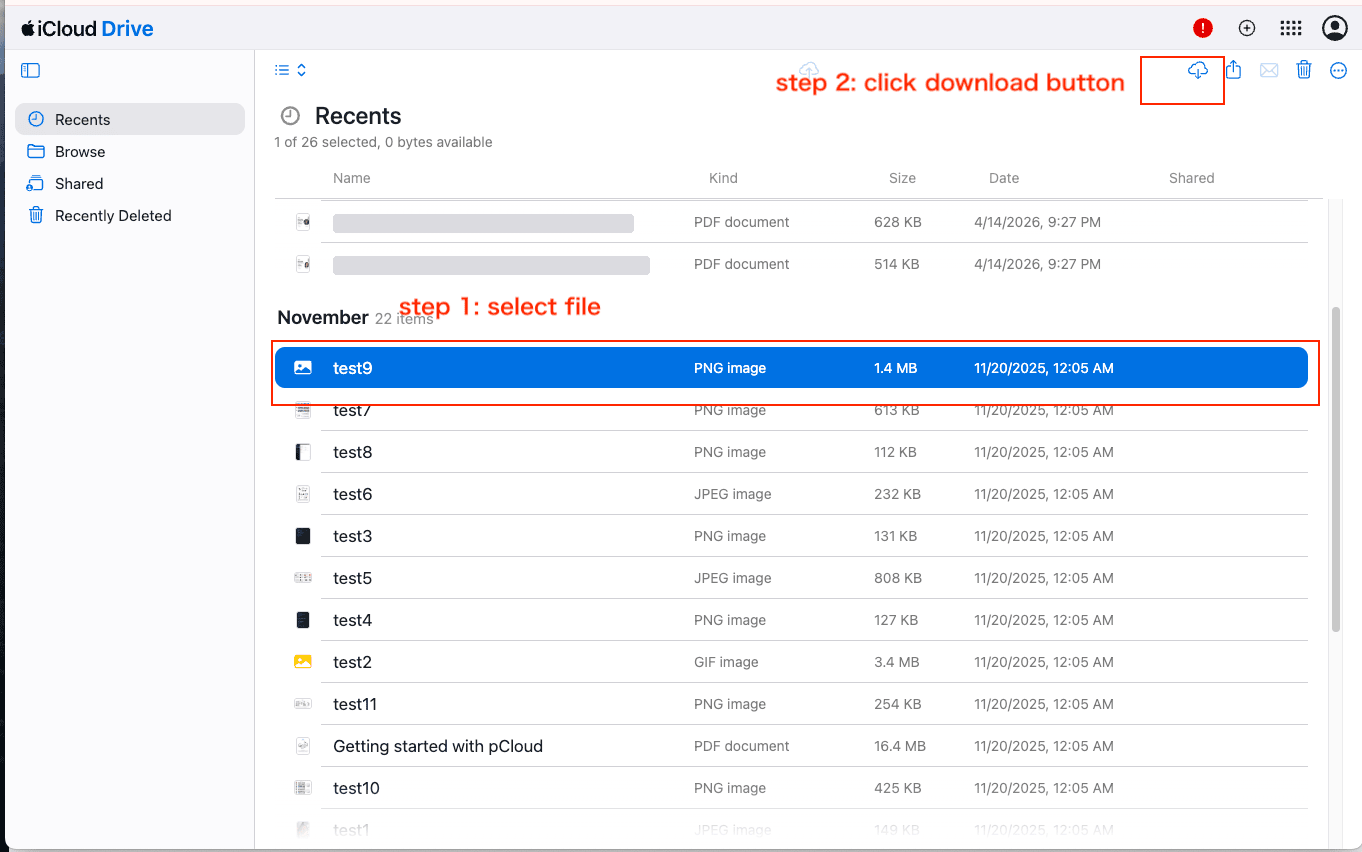
Task: Select the 628 KB PDF document row
Action: click(x=791, y=222)
